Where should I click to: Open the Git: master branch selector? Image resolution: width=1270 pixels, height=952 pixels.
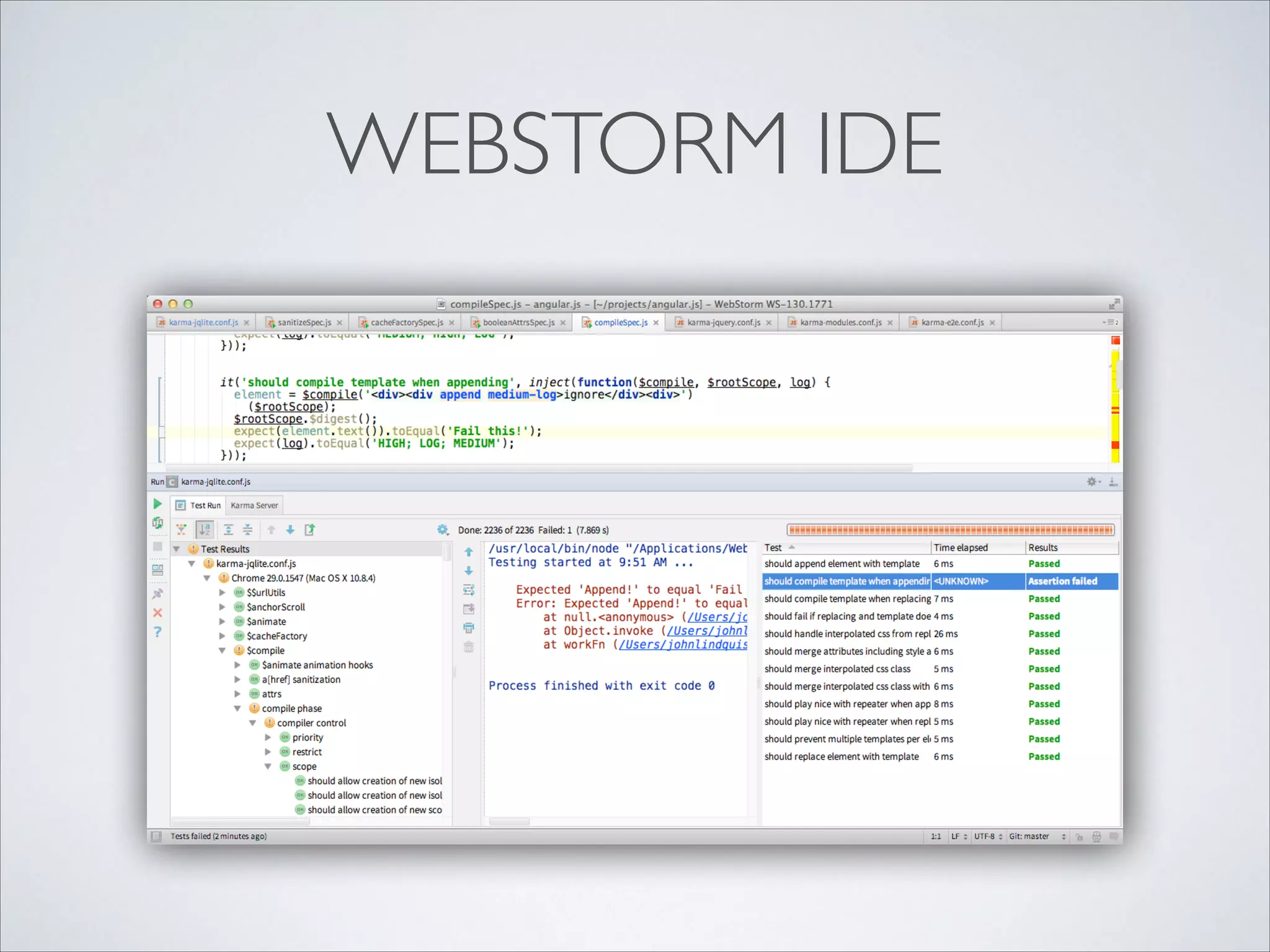(1037, 837)
